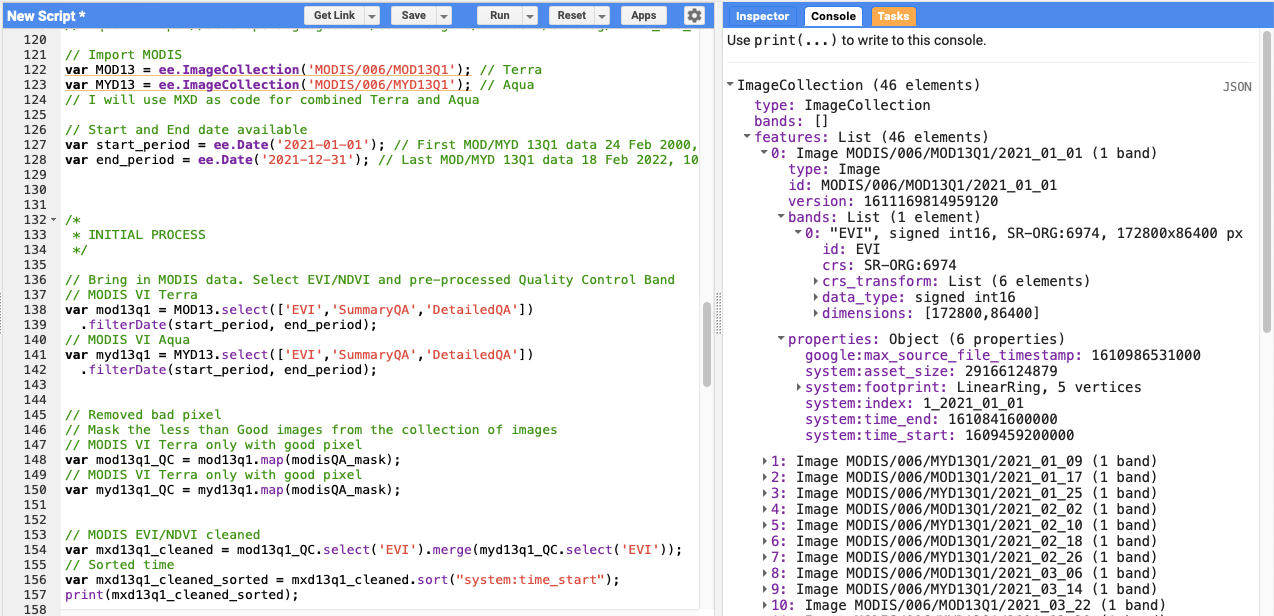Open the script settings gear icon
1274x616 pixels.
click(694, 16)
